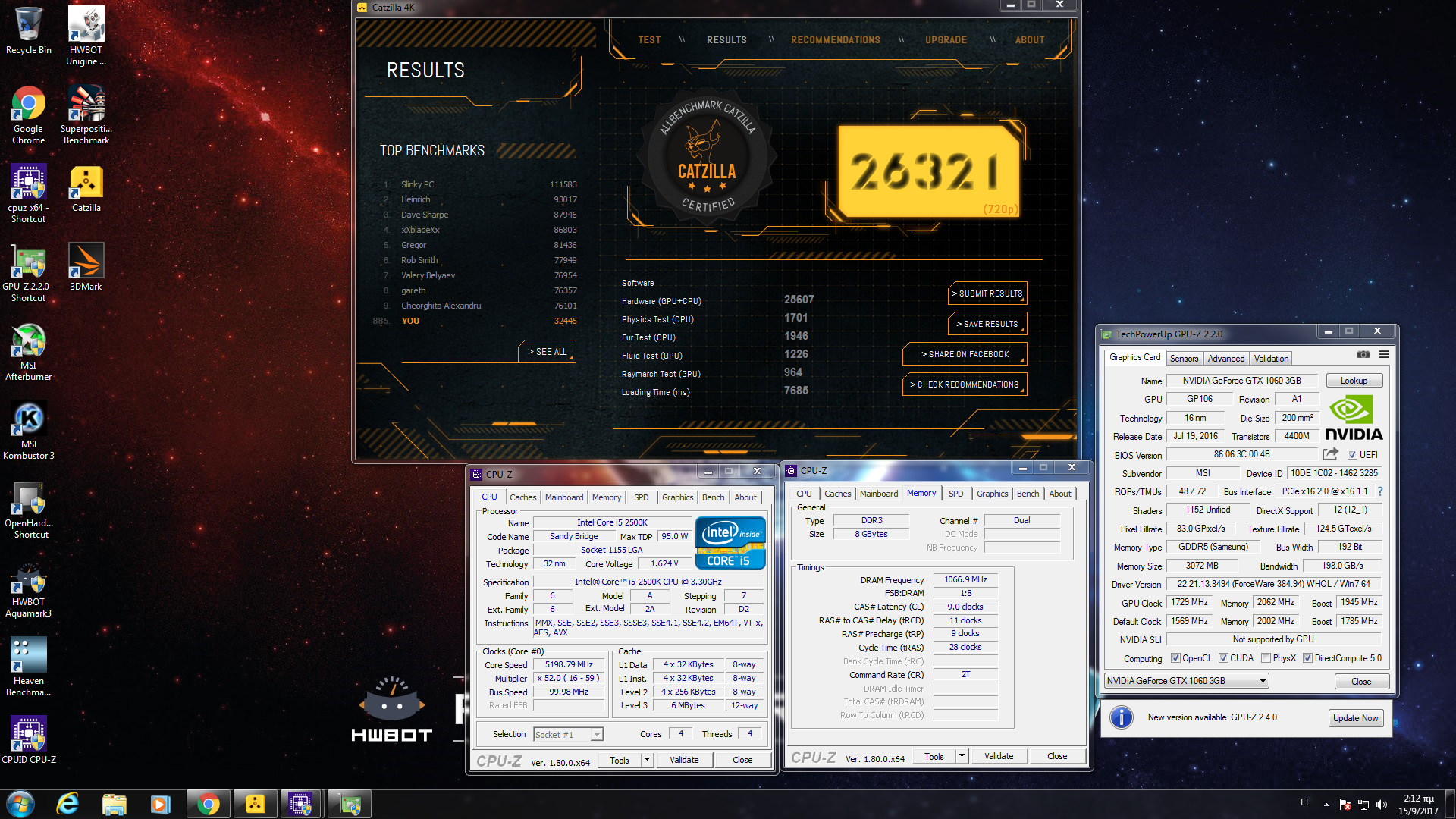Open Catzilla desktop icon
Image resolution: width=1456 pixels, height=819 pixels.
(x=86, y=189)
